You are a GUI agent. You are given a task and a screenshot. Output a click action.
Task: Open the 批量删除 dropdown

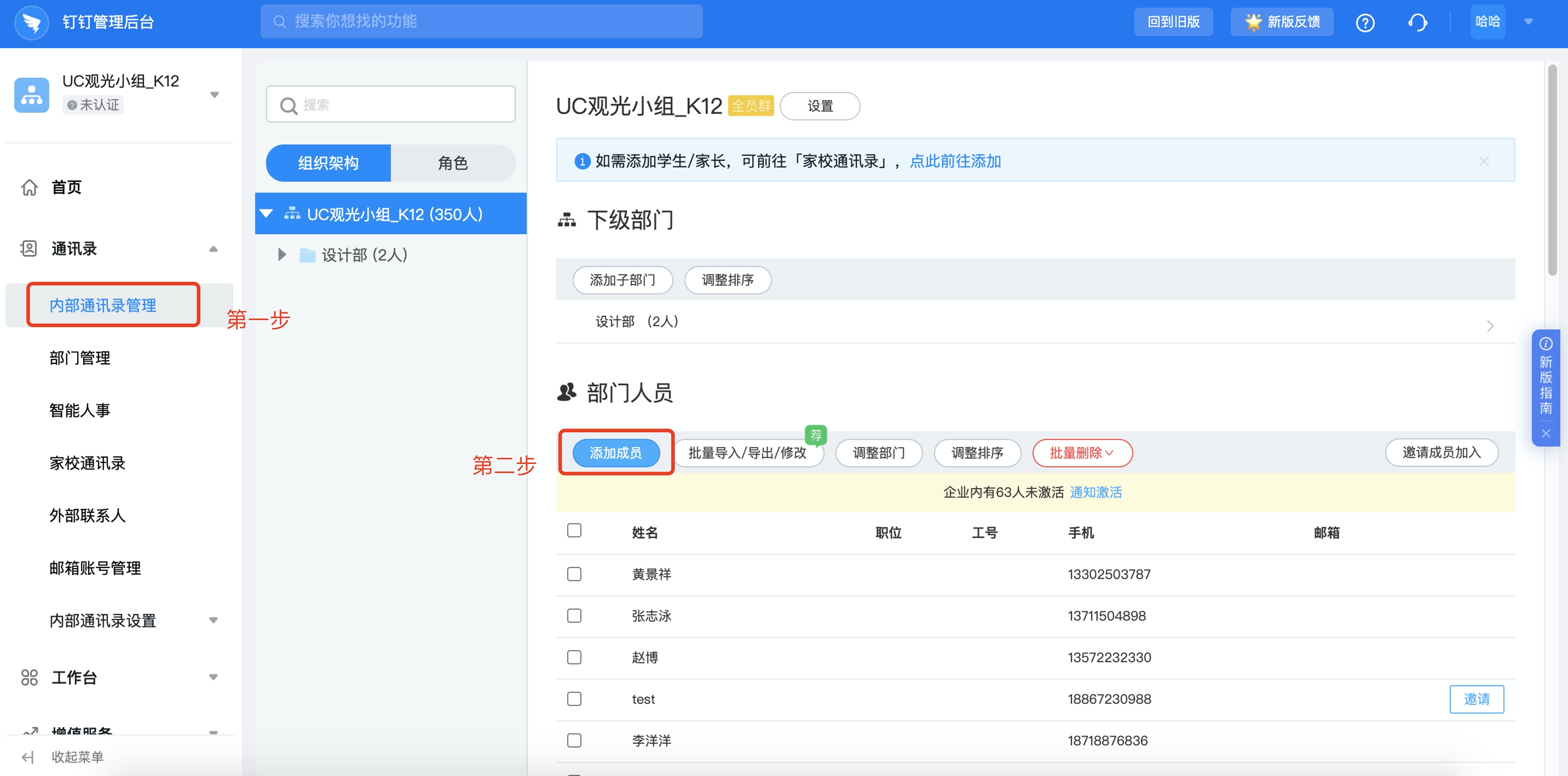click(x=1082, y=453)
